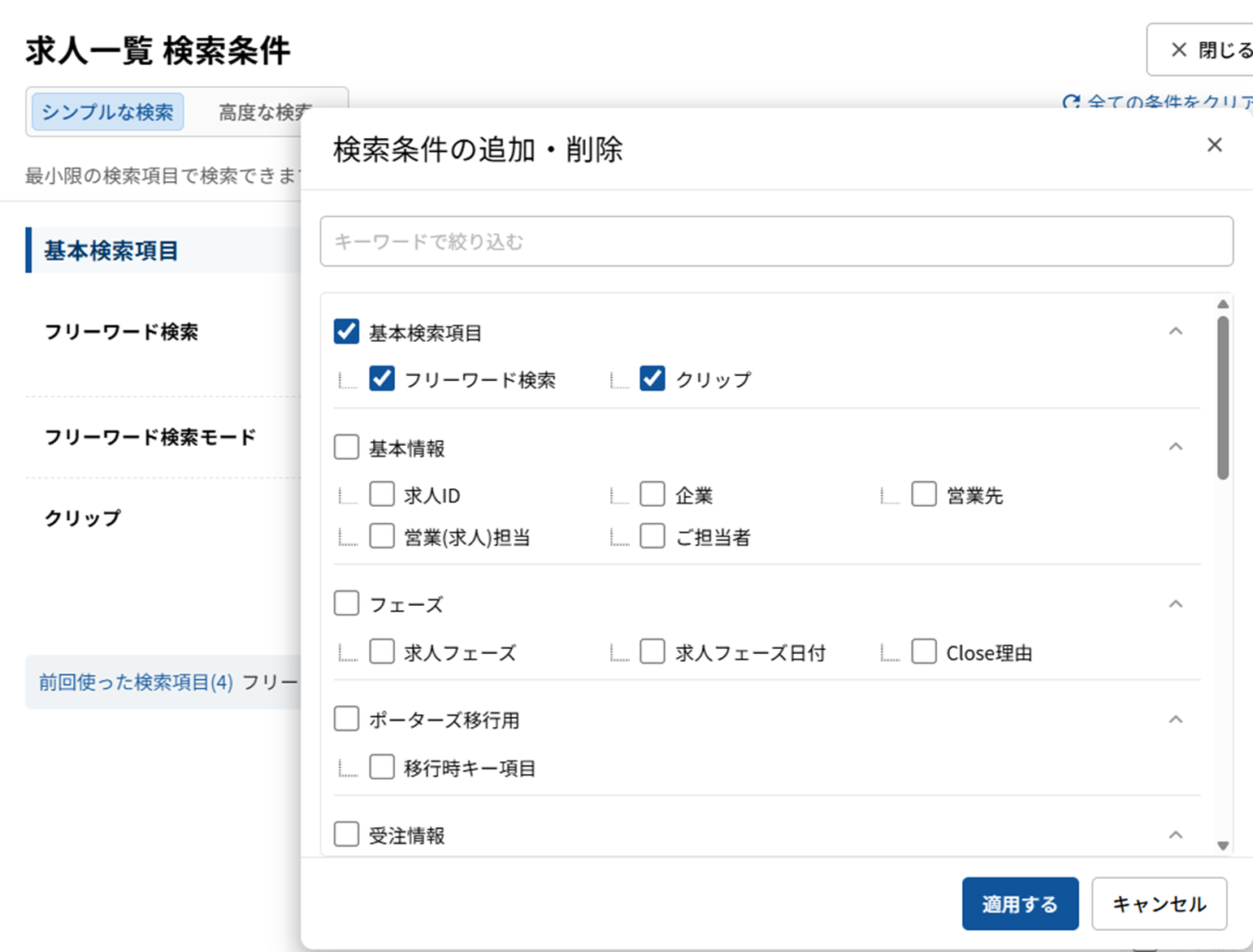Close the 検索条件の追加・削除 dialog with X icon
Viewport: 1253px width, 952px height.
1214,145
